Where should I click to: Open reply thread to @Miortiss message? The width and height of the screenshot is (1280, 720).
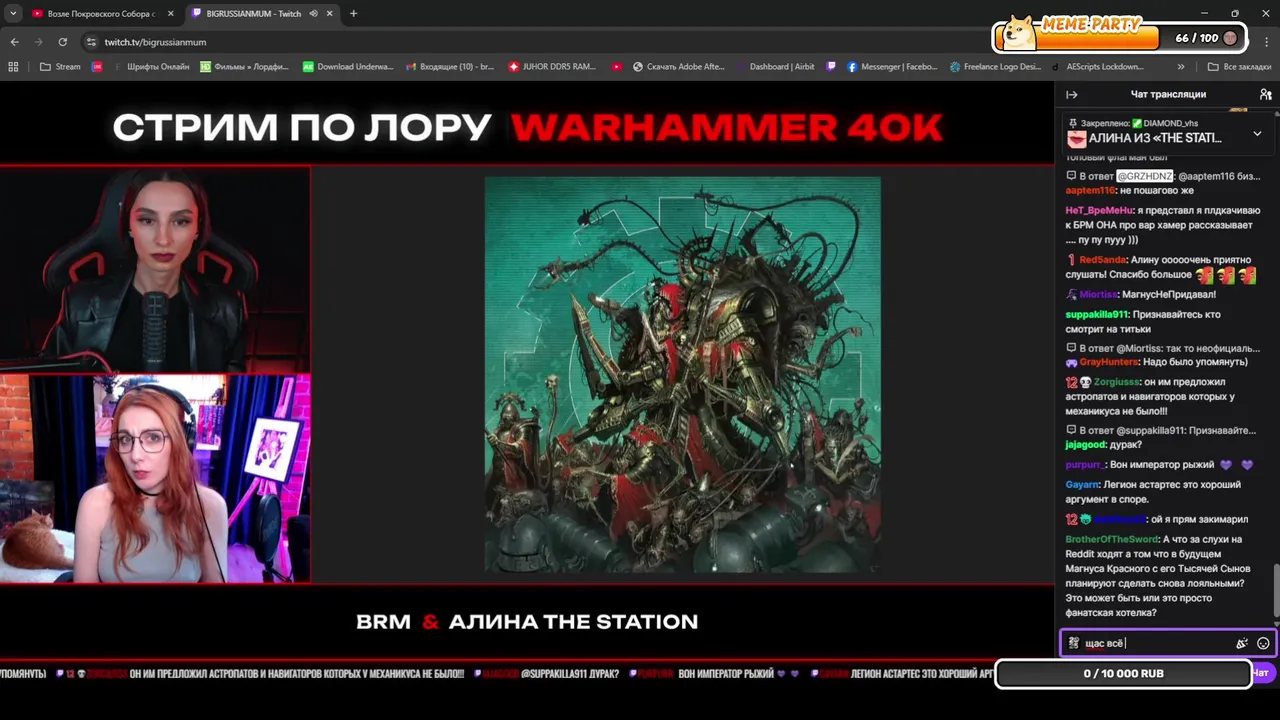point(1163,348)
